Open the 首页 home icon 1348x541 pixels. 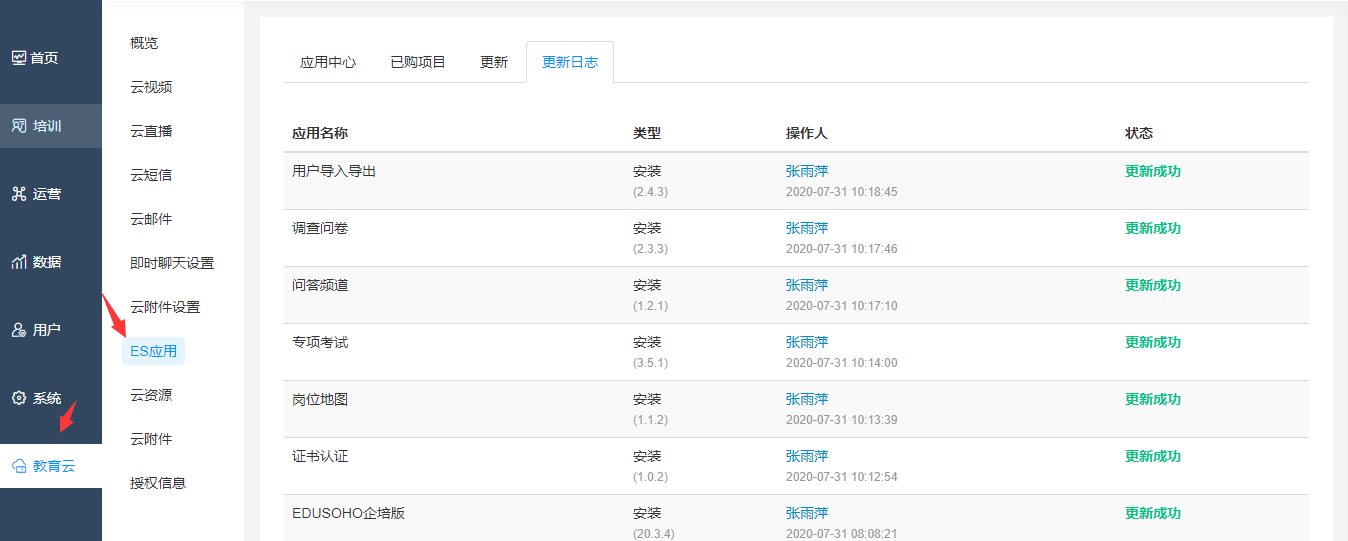click(x=19, y=58)
